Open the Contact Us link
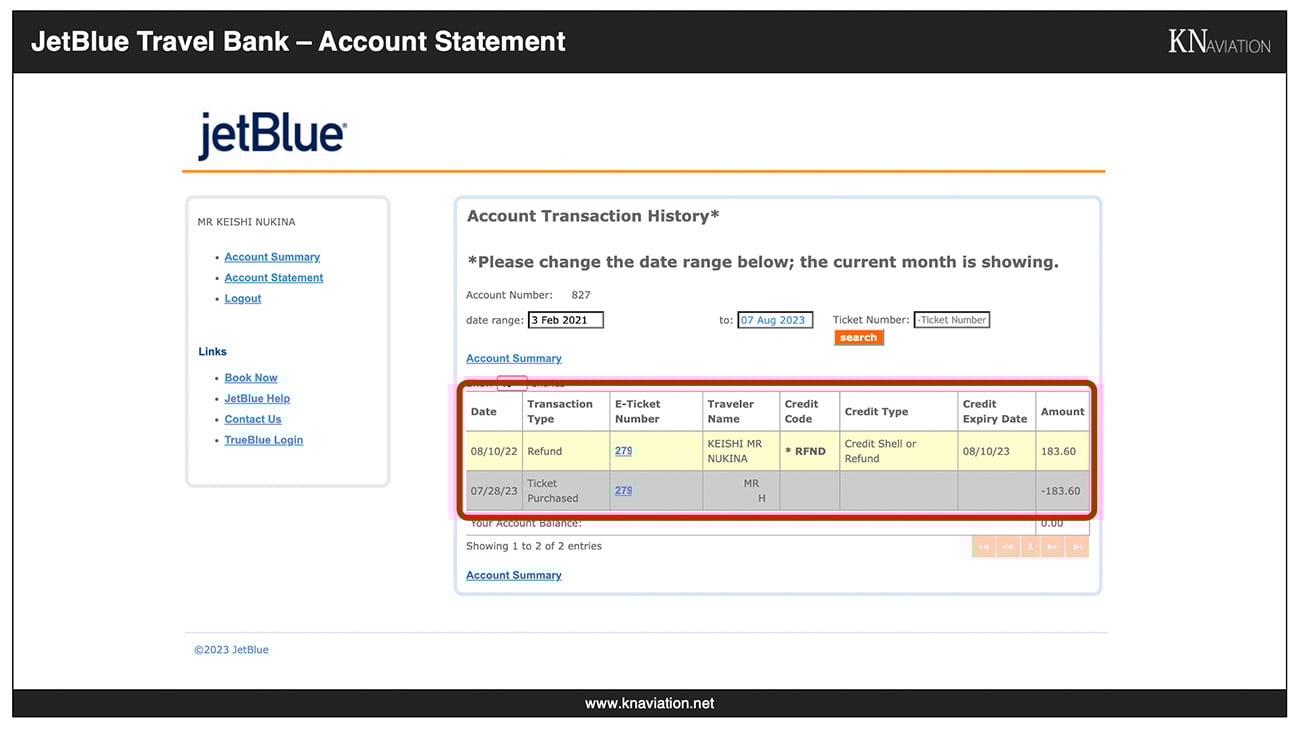Image resolution: width=1300 pixels, height=729 pixels. (253, 420)
